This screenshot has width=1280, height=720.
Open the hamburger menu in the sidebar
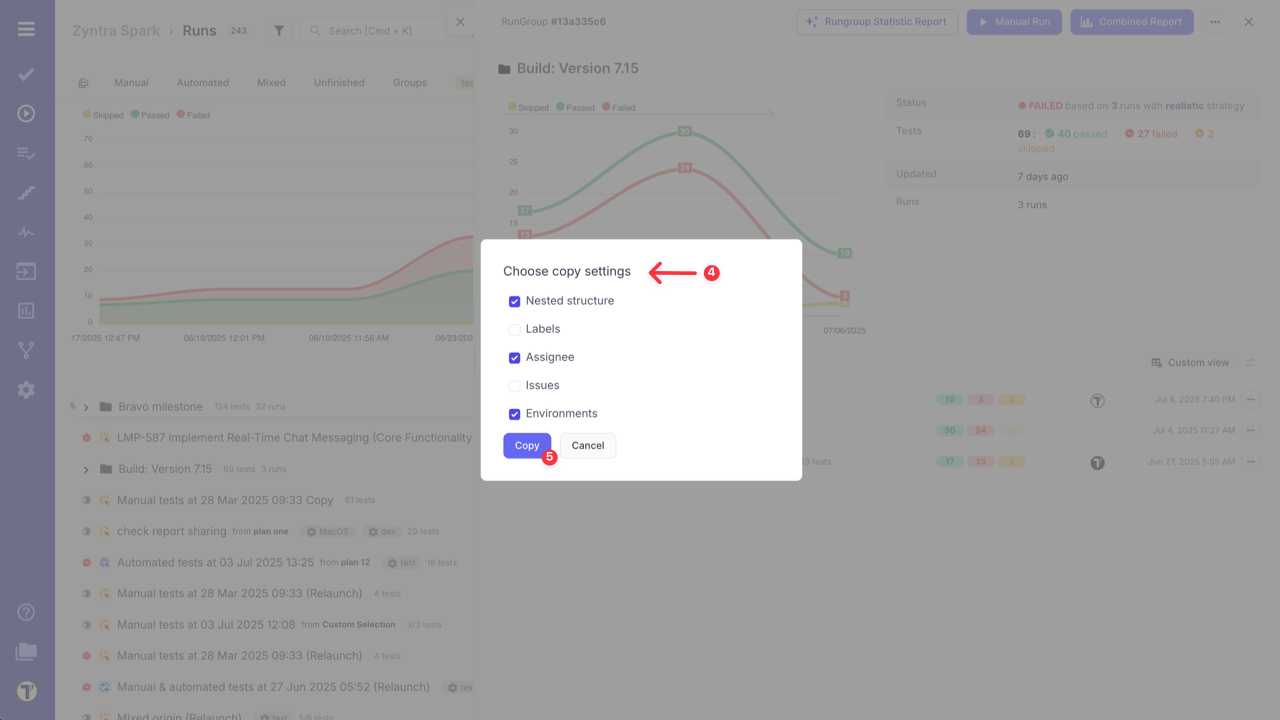tap(26, 28)
